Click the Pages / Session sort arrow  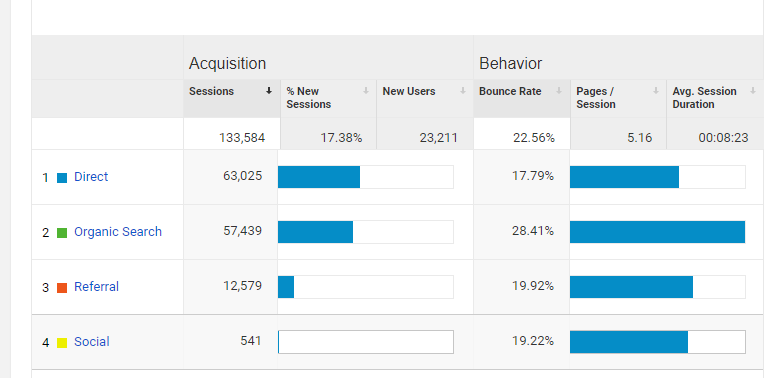click(656, 91)
